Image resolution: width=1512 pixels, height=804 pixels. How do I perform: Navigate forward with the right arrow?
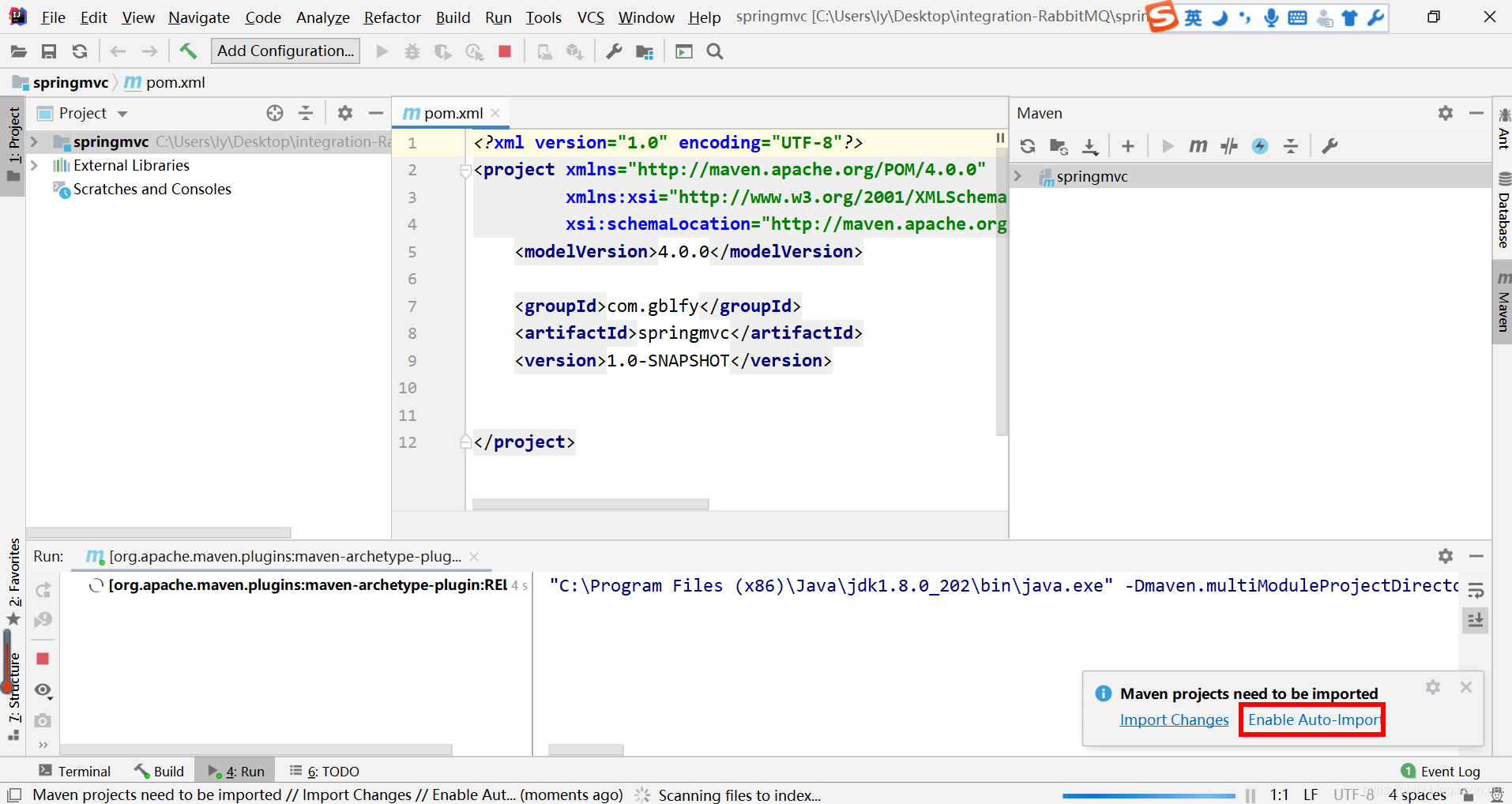(x=149, y=51)
